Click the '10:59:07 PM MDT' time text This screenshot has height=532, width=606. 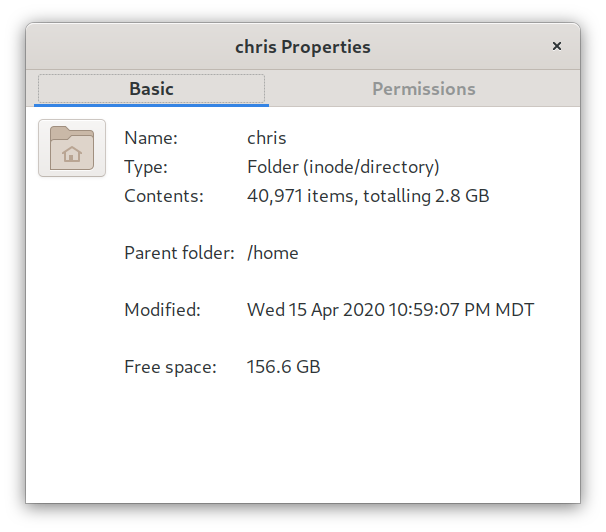coord(461,310)
